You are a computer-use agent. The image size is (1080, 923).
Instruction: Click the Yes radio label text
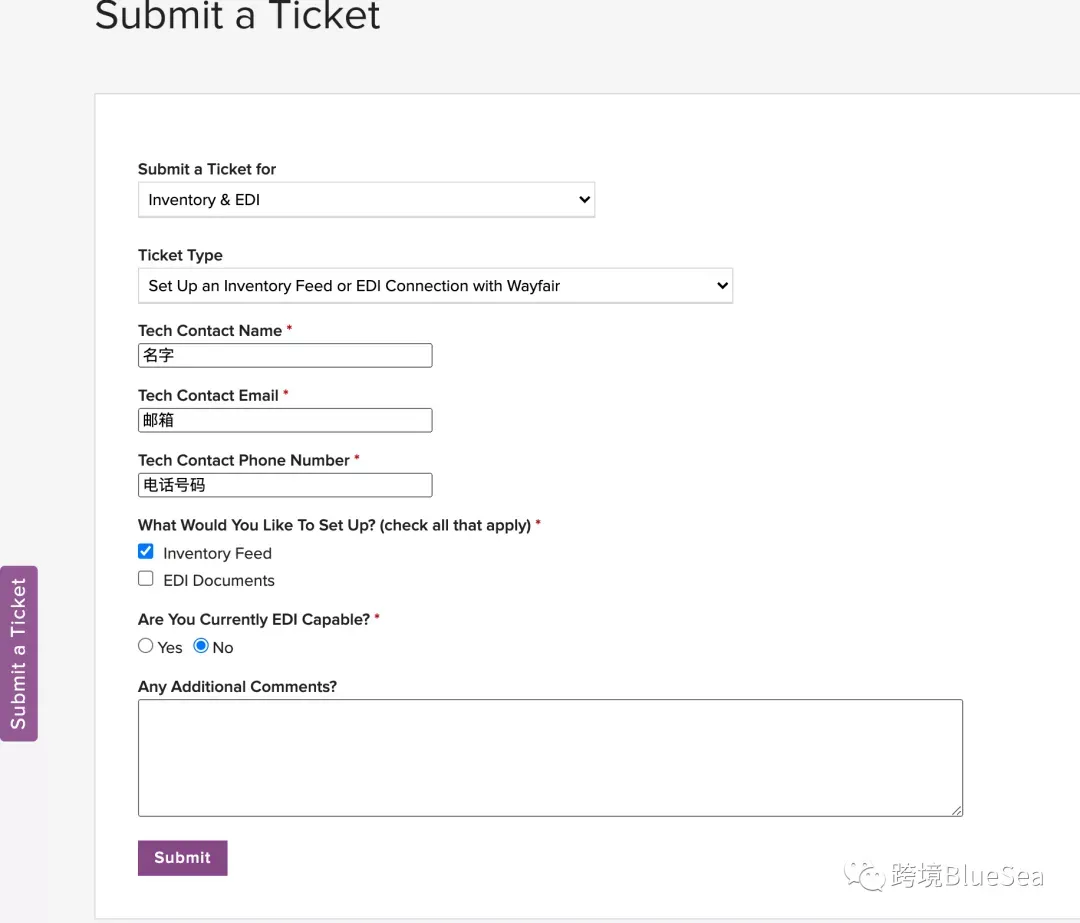(x=169, y=648)
